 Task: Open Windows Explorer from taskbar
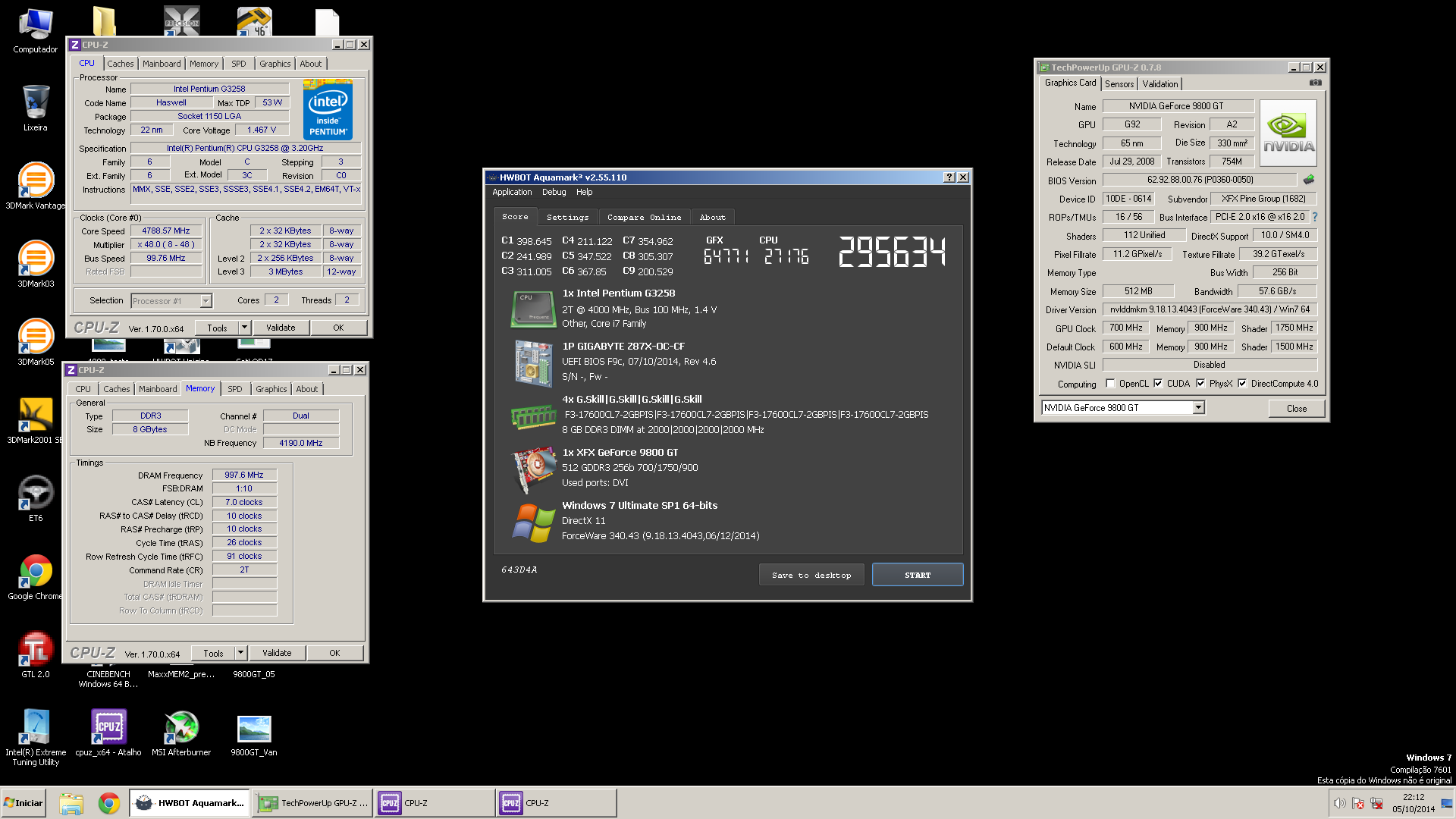tap(71, 803)
